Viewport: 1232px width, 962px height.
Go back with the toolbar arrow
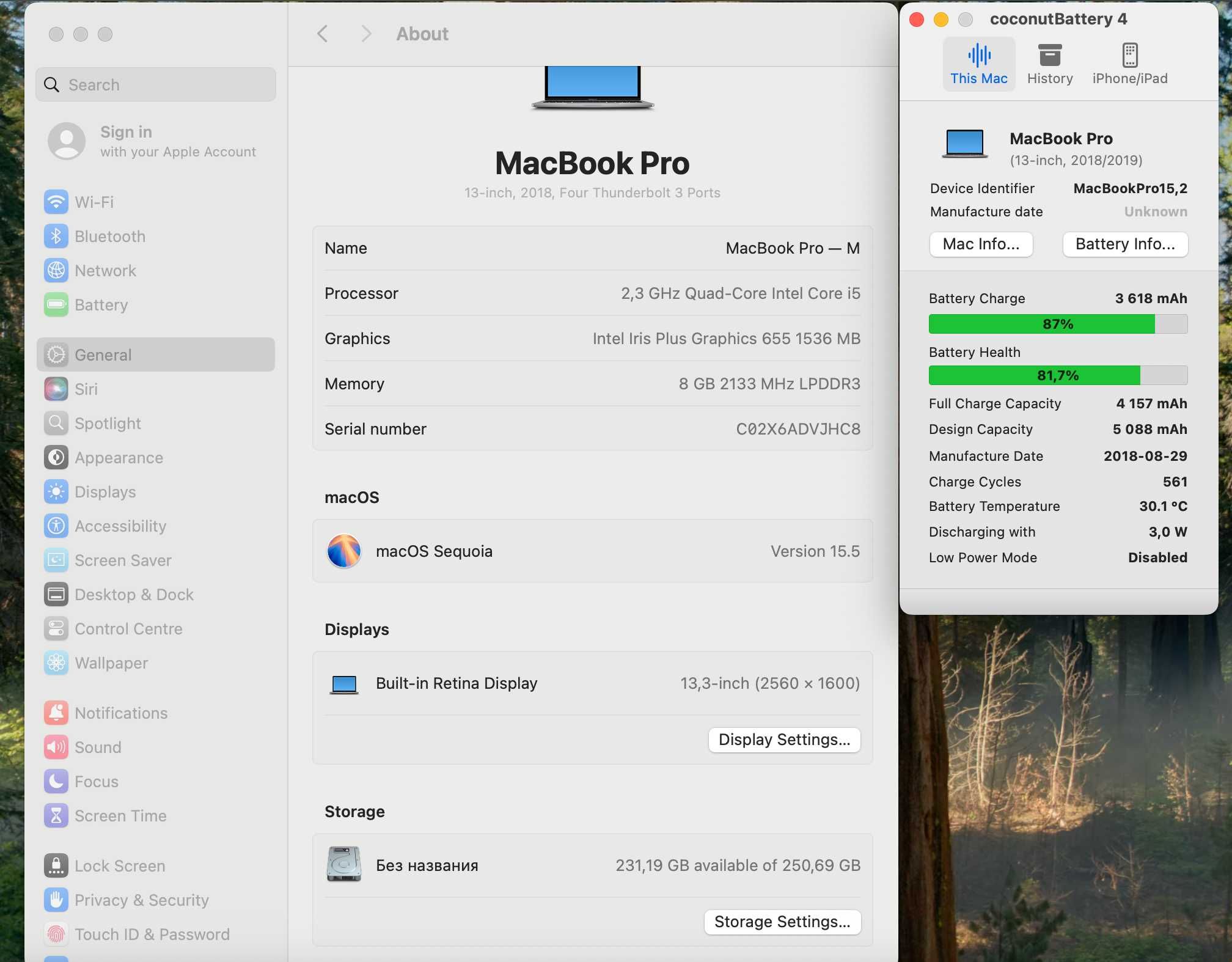323,34
